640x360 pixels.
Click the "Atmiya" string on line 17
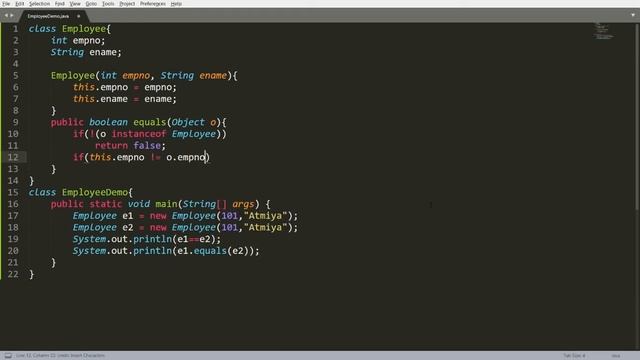click(265, 216)
